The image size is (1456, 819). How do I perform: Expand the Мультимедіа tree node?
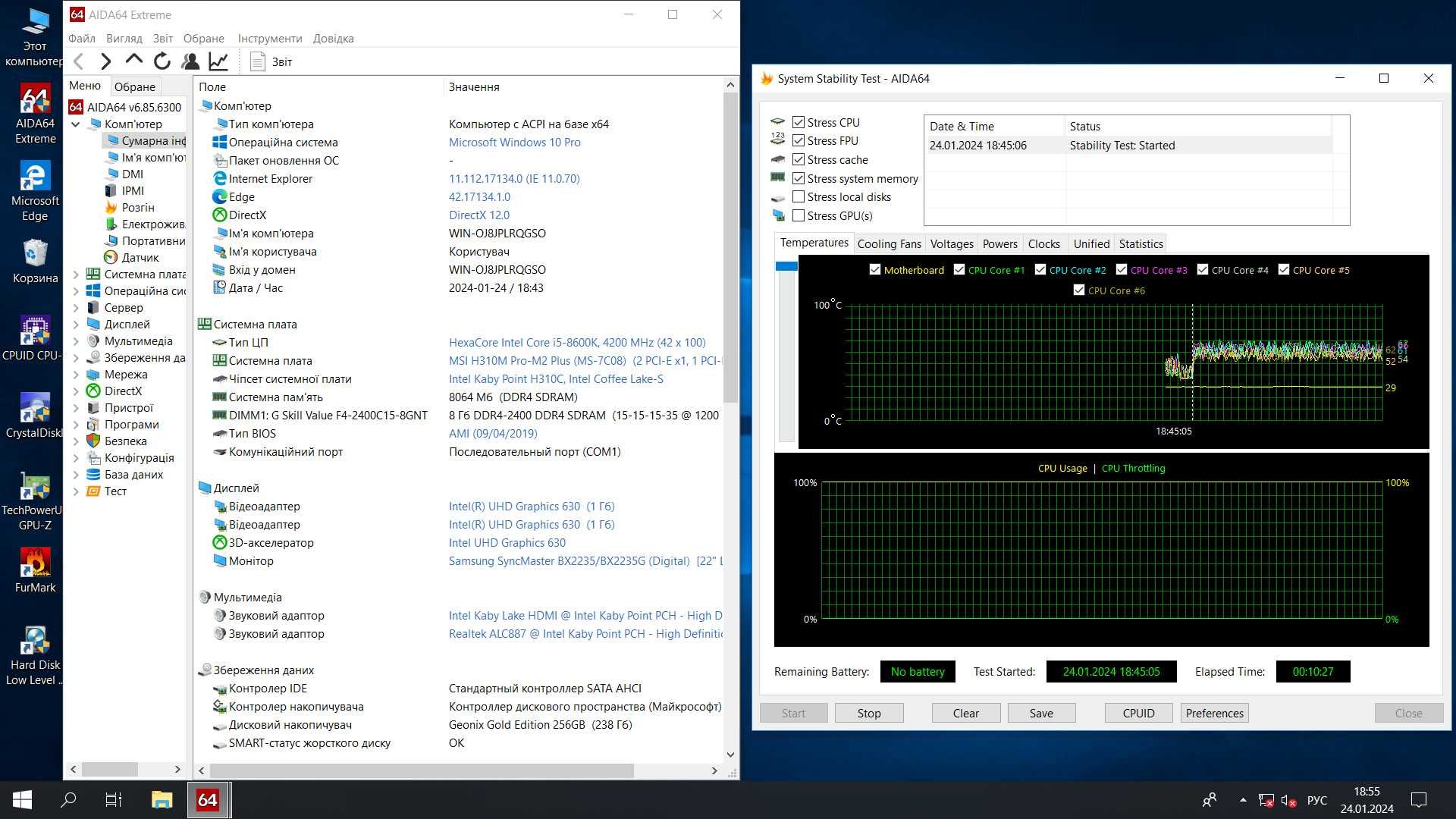click(76, 340)
